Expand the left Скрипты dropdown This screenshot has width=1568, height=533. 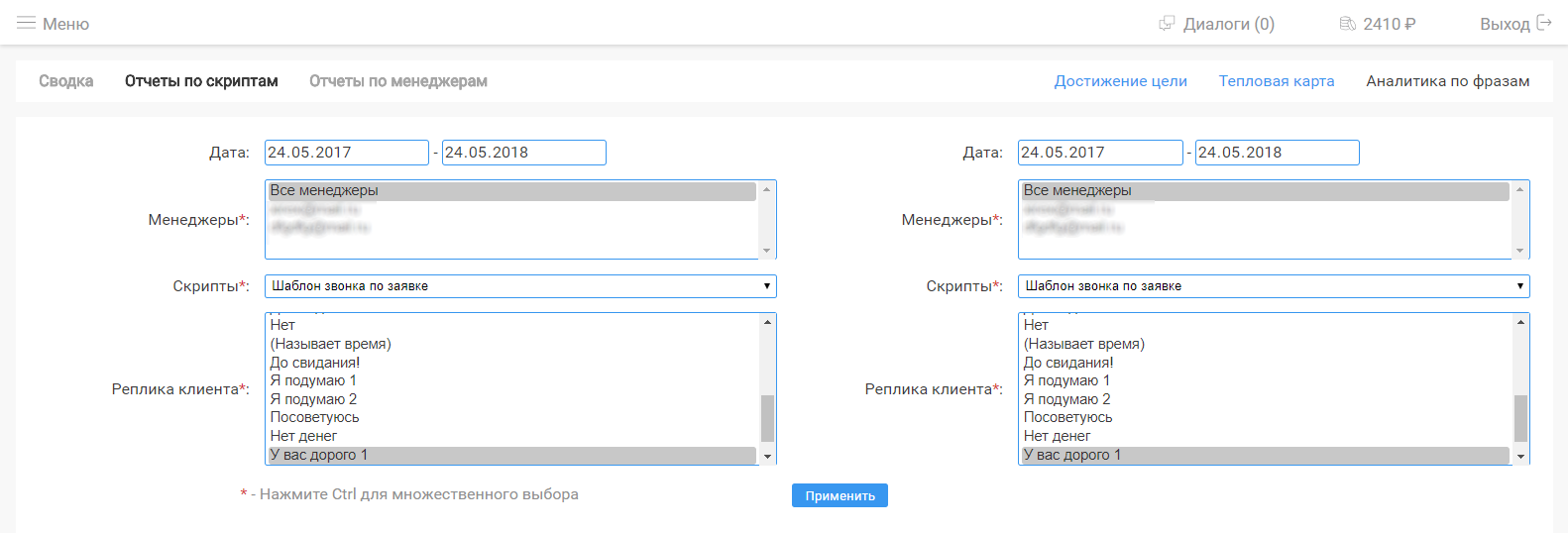pos(519,286)
